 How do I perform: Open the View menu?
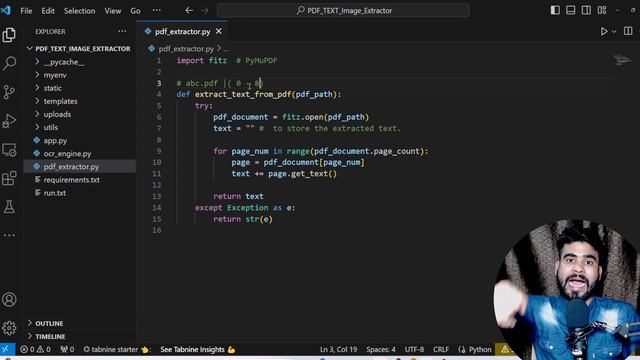(113, 11)
